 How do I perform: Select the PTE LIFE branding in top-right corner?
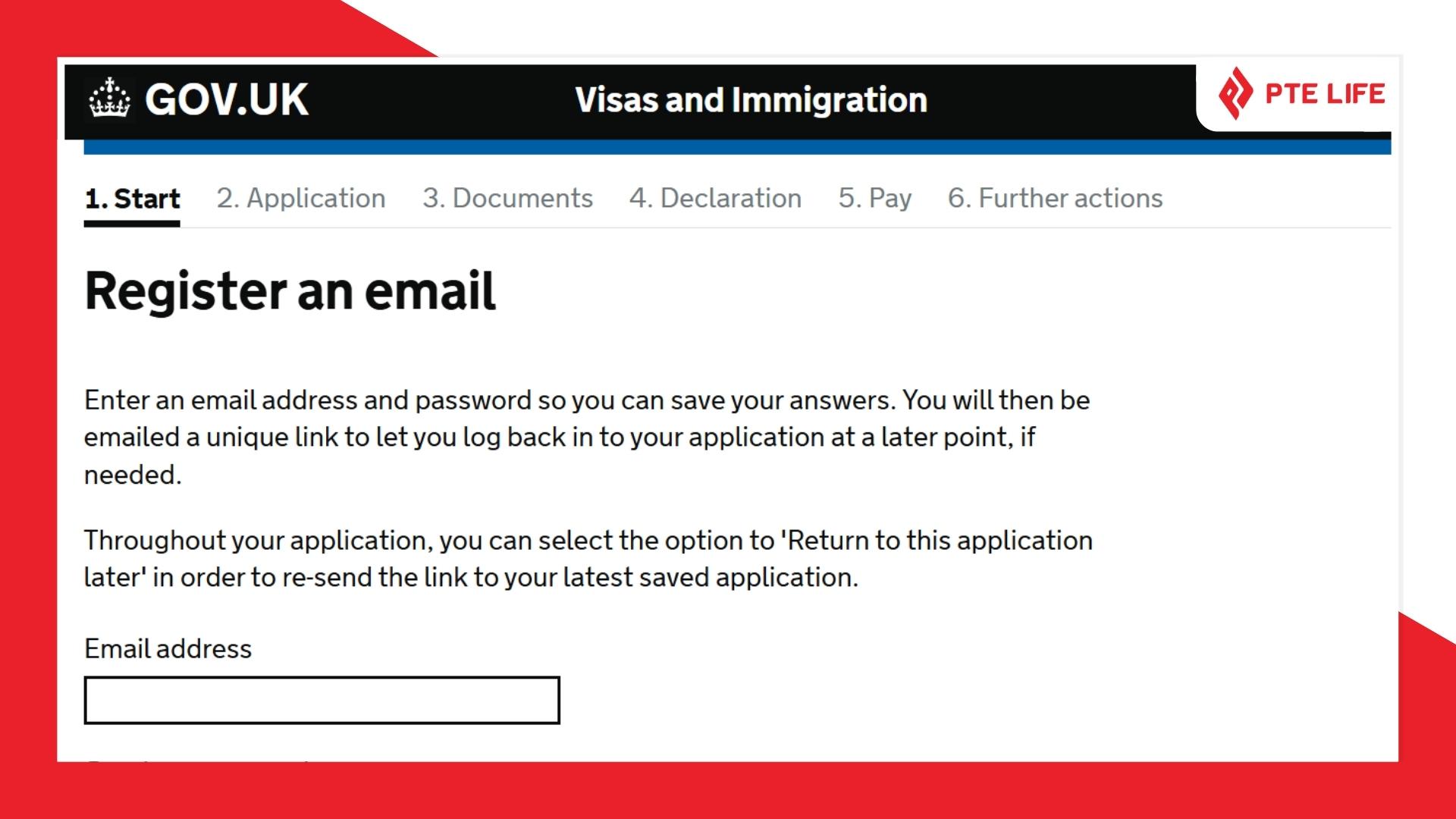coord(1323,93)
